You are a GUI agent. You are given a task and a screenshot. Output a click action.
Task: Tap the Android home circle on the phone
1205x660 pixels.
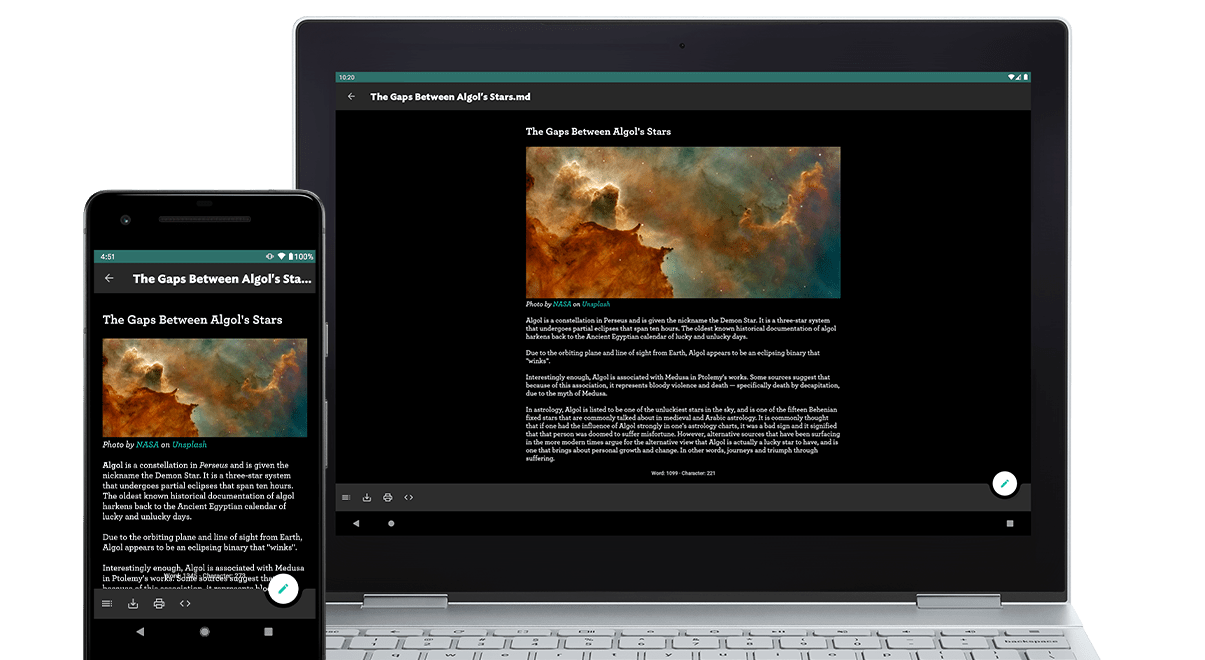coord(205,632)
